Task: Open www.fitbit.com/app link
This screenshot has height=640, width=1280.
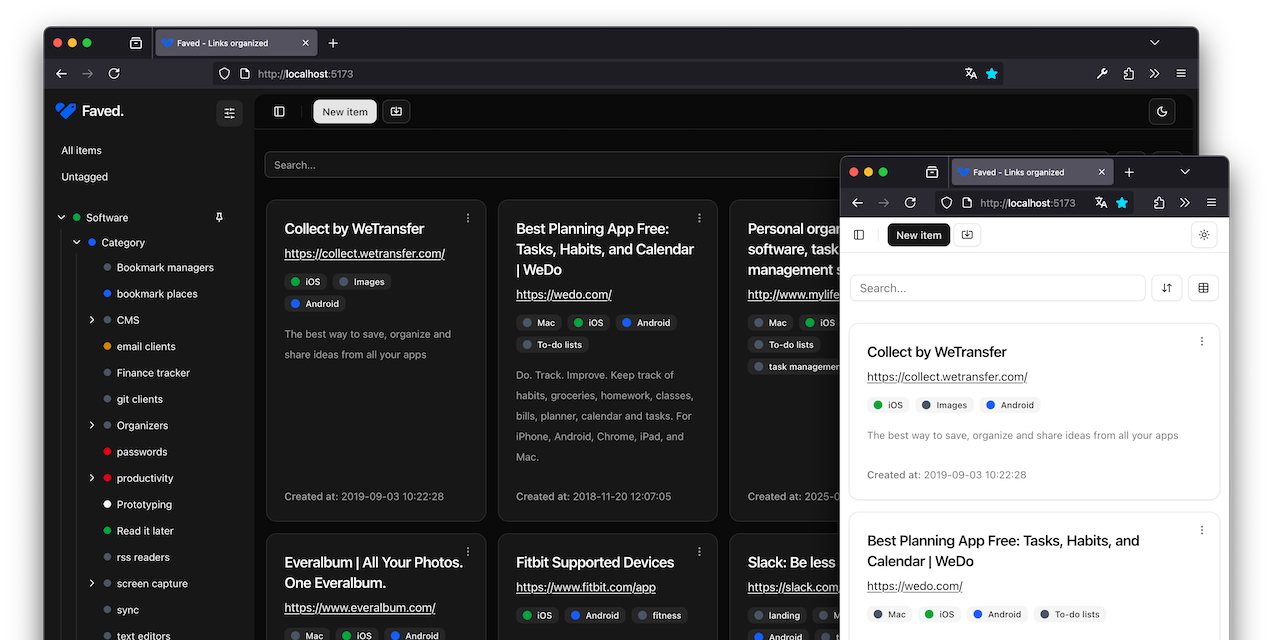Action: pos(586,588)
